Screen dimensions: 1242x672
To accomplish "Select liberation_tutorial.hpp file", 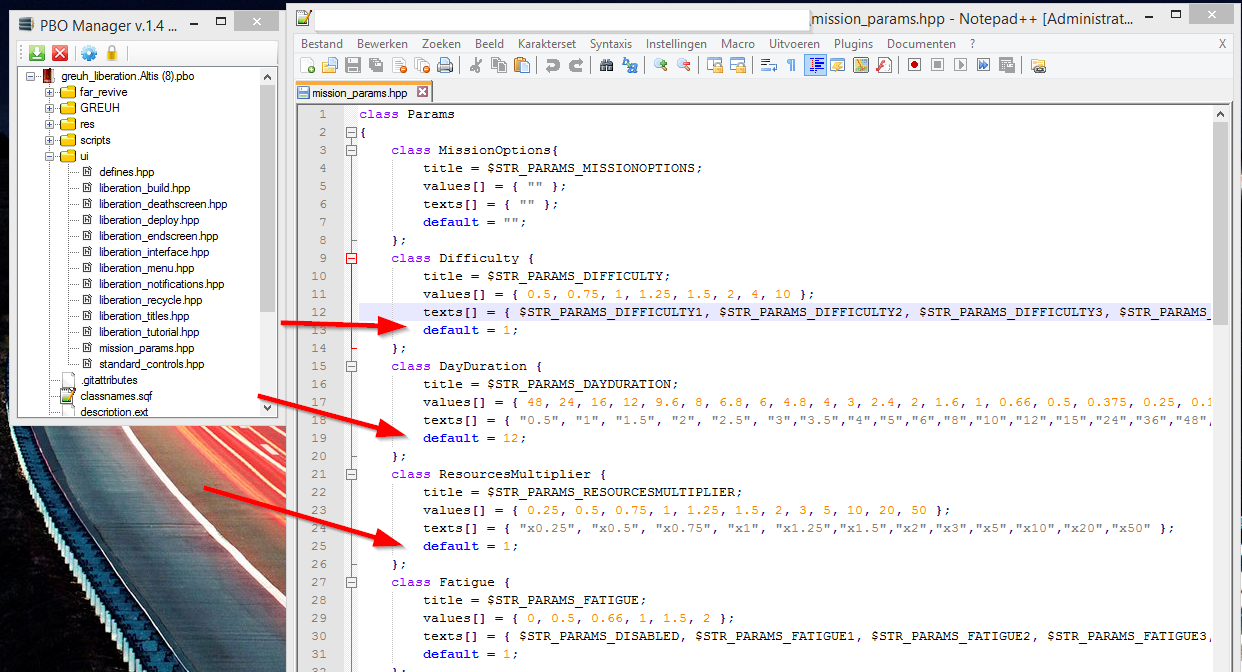I will pos(148,332).
